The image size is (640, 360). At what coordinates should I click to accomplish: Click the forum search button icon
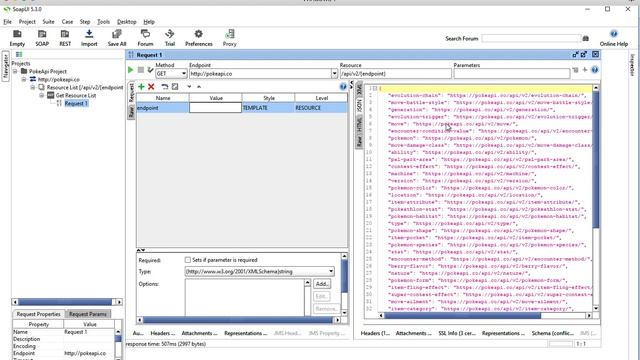point(586,38)
